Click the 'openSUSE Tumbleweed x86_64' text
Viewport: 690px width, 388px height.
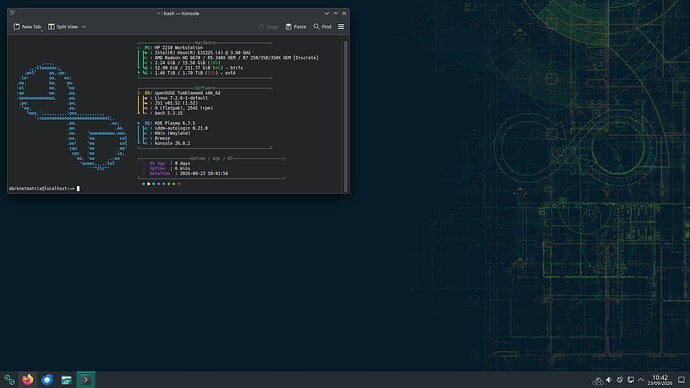(x=187, y=93)
